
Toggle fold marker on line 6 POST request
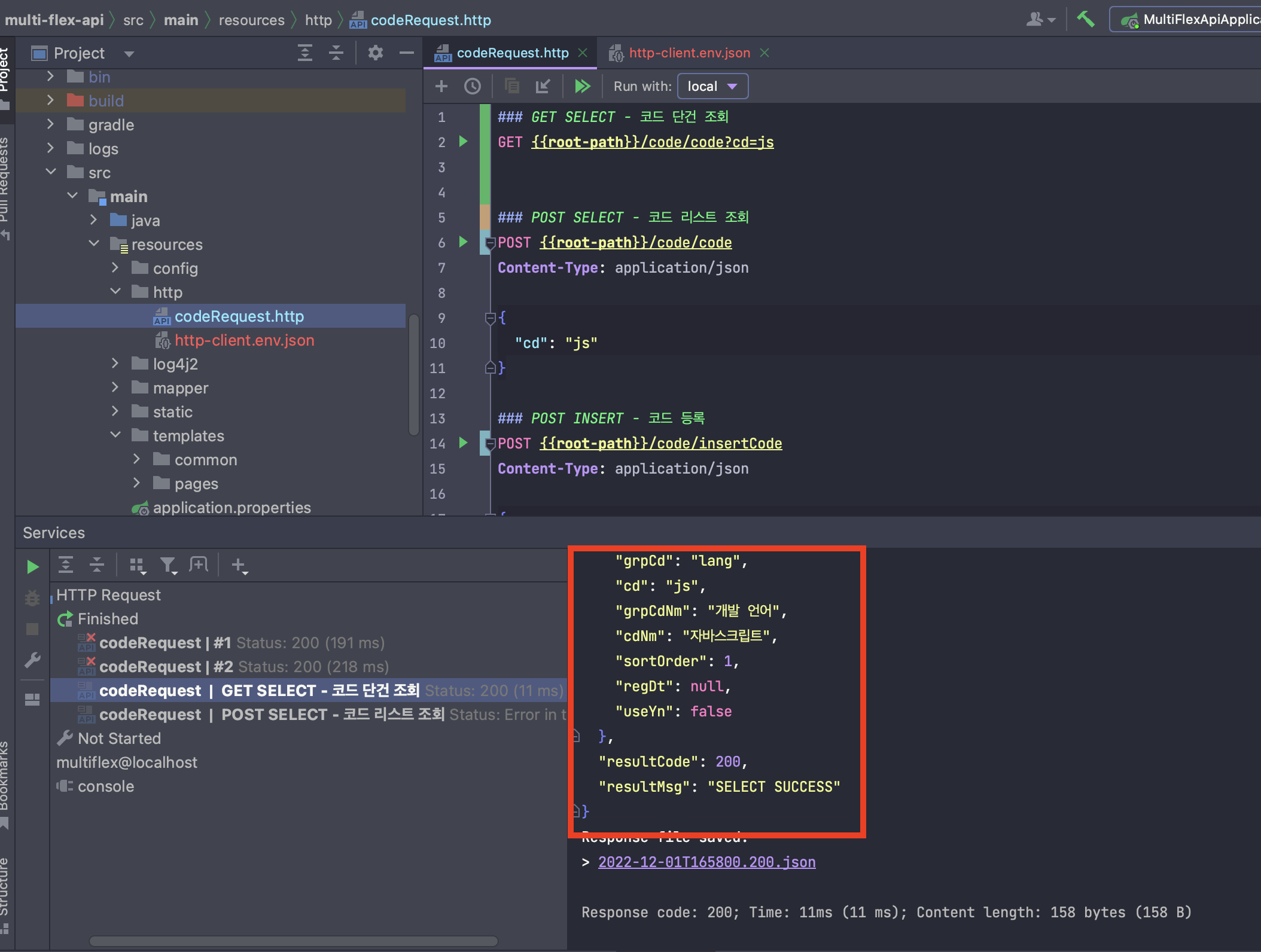(x=490, y=243)
